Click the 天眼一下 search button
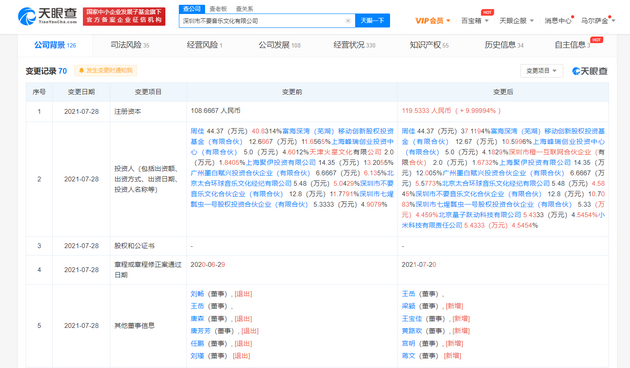 pyautogui.click(x=372, y=20)
